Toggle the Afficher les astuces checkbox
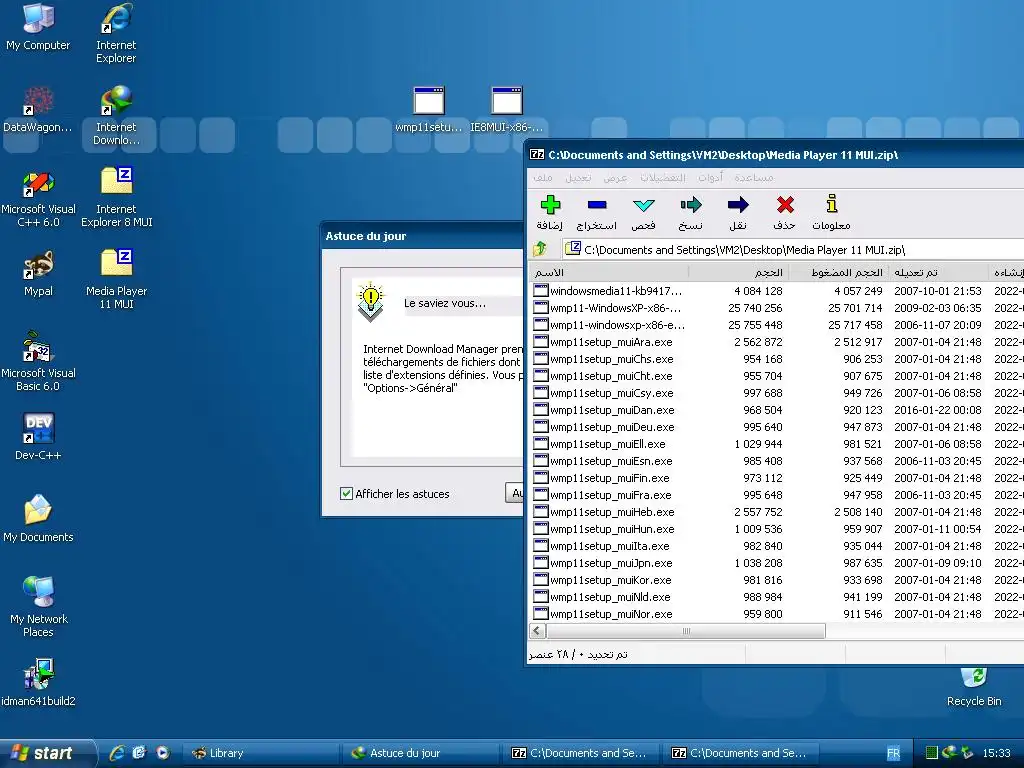This screenshot has width=1024, height=768. click(x=346, y=494)
